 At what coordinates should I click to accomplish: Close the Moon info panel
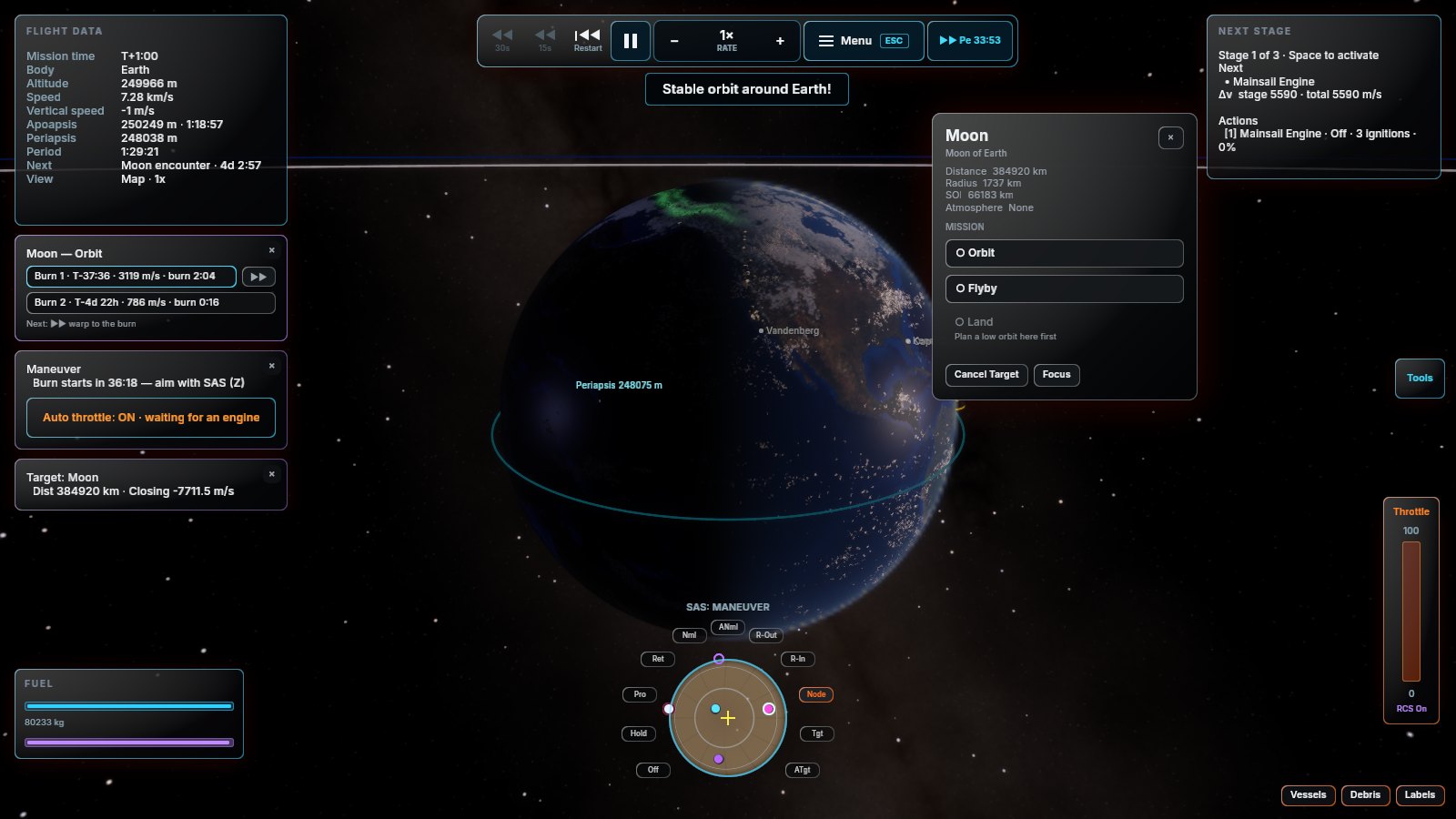tap(1170, 137)
